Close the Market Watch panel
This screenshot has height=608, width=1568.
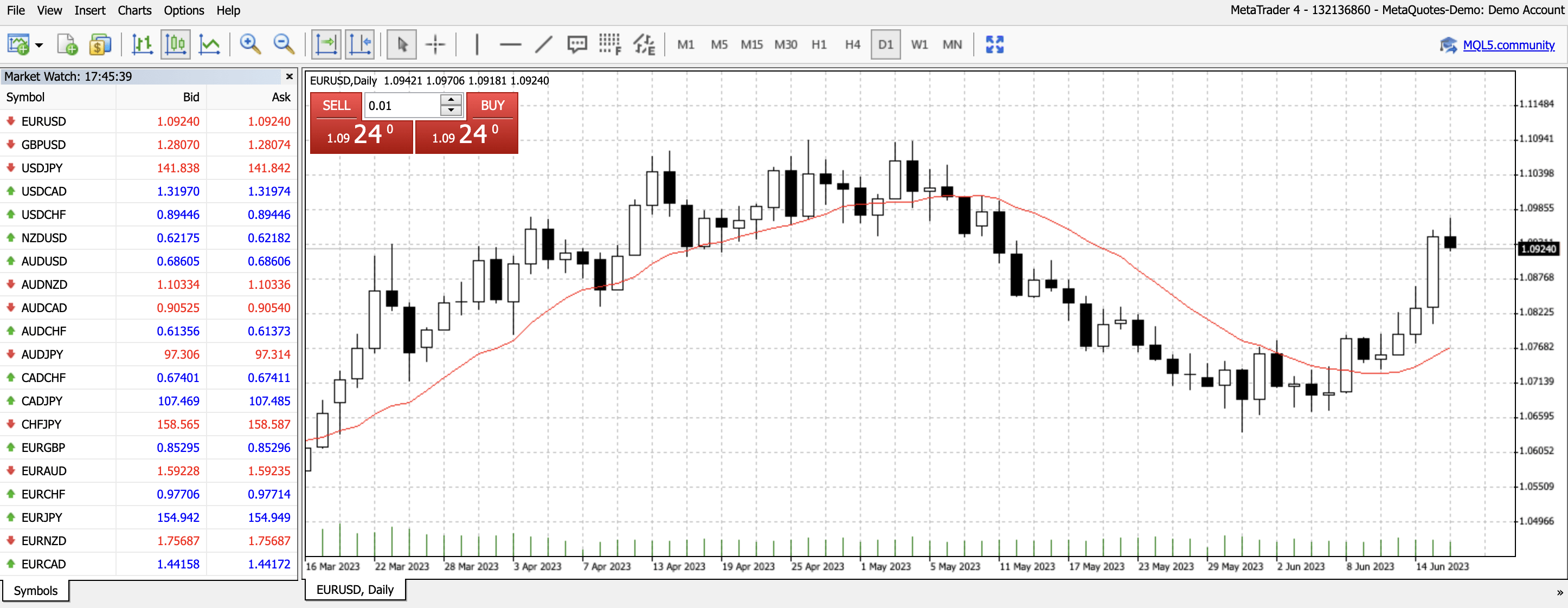coord(289,76)
